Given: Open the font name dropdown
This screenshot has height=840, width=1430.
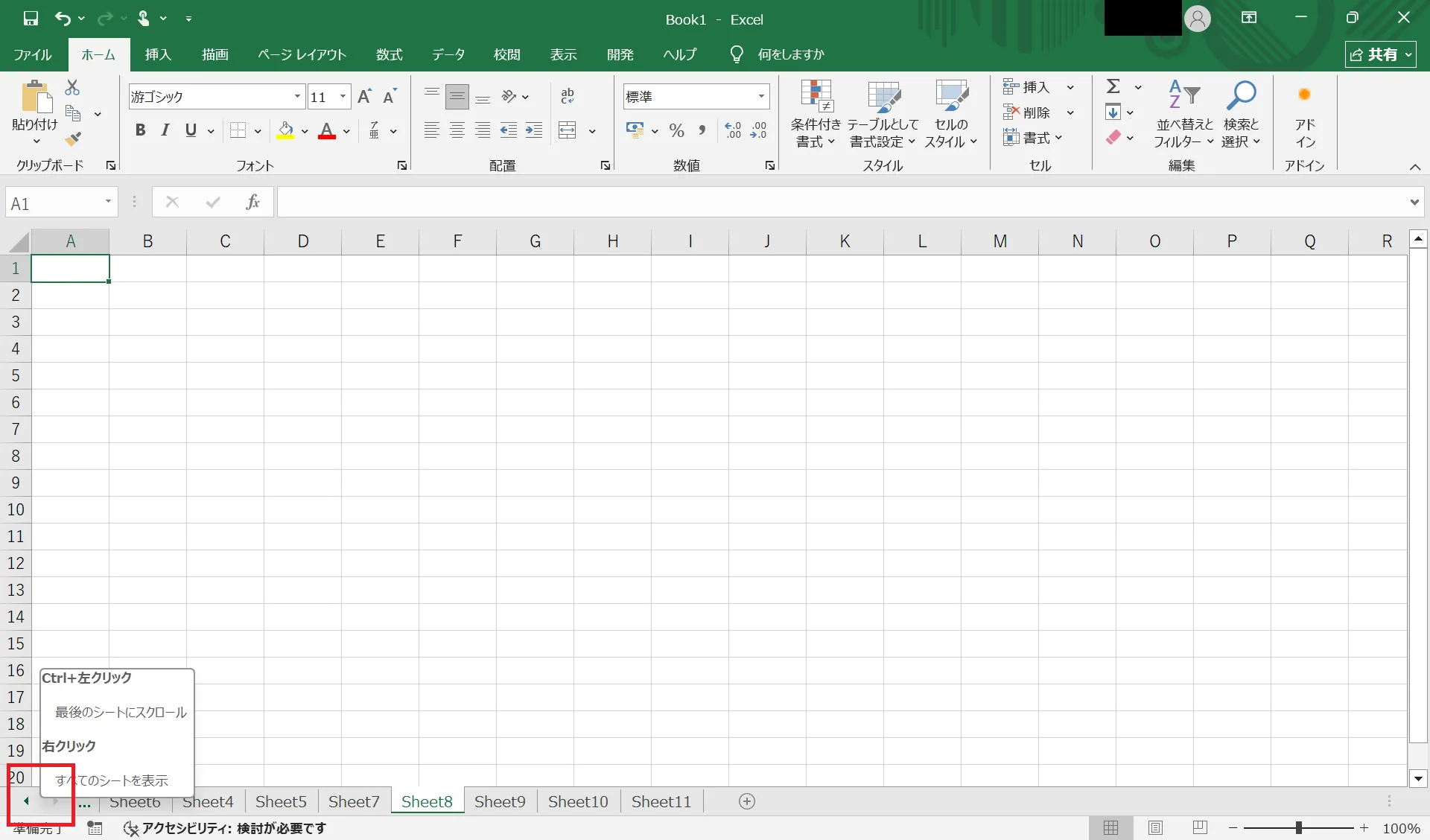Looking at the screenshot, I should coord(297,97).
